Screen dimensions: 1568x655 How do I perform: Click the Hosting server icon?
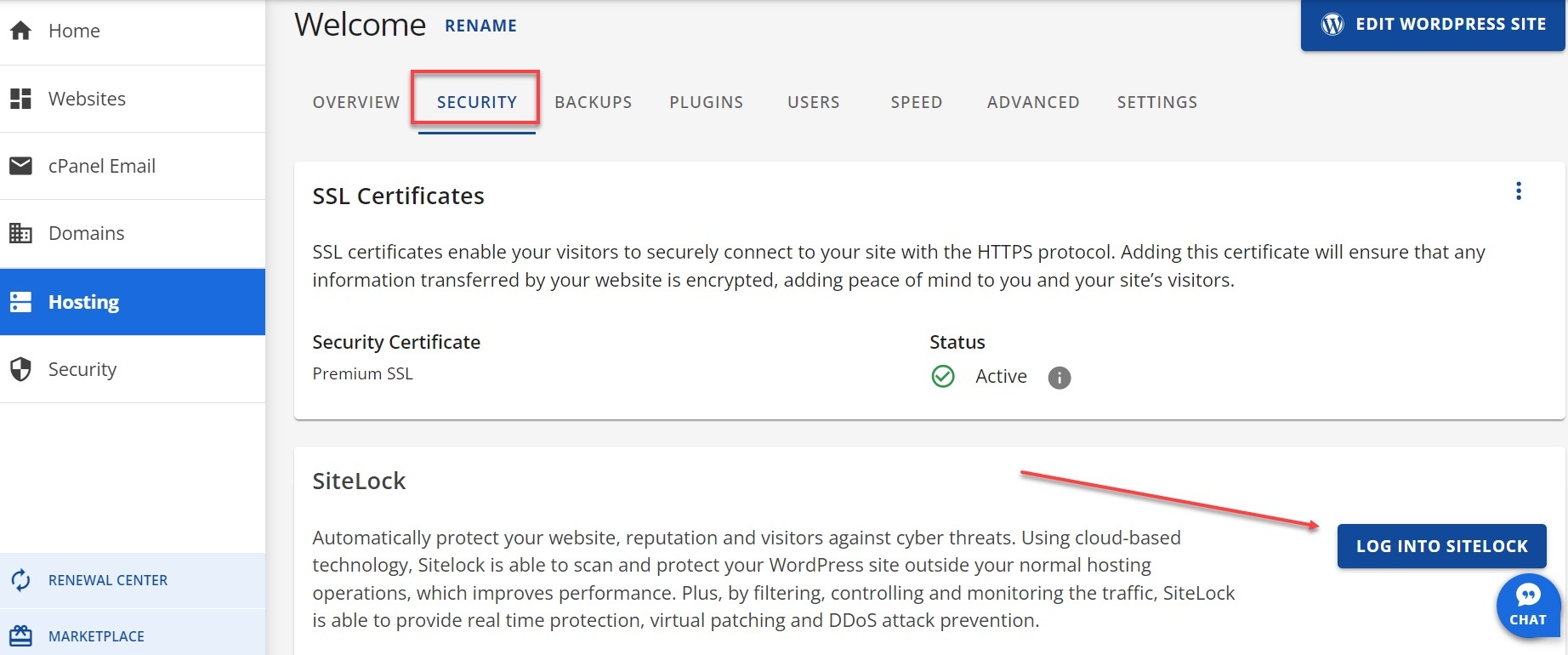[x=20, y=302]
